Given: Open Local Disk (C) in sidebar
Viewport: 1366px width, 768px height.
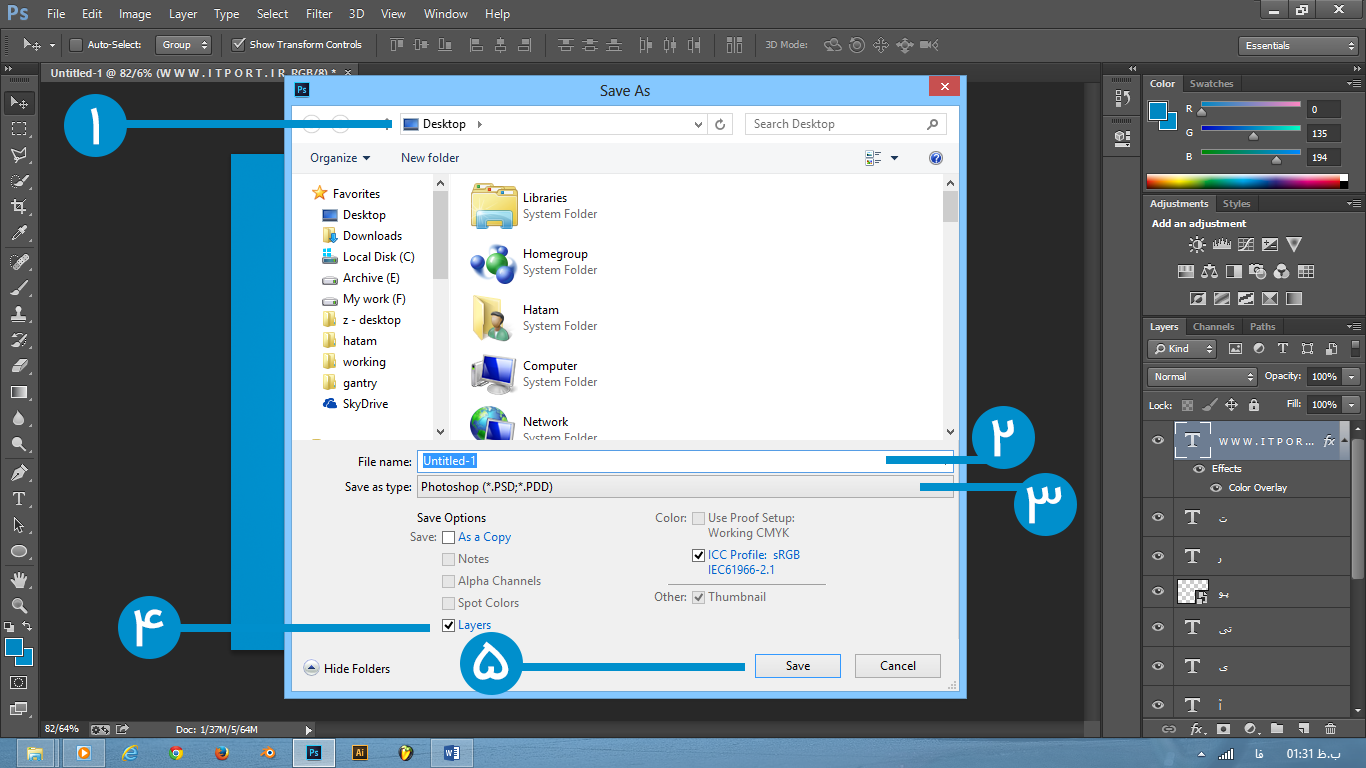Looking at the screenshot, I should [368, 257].
